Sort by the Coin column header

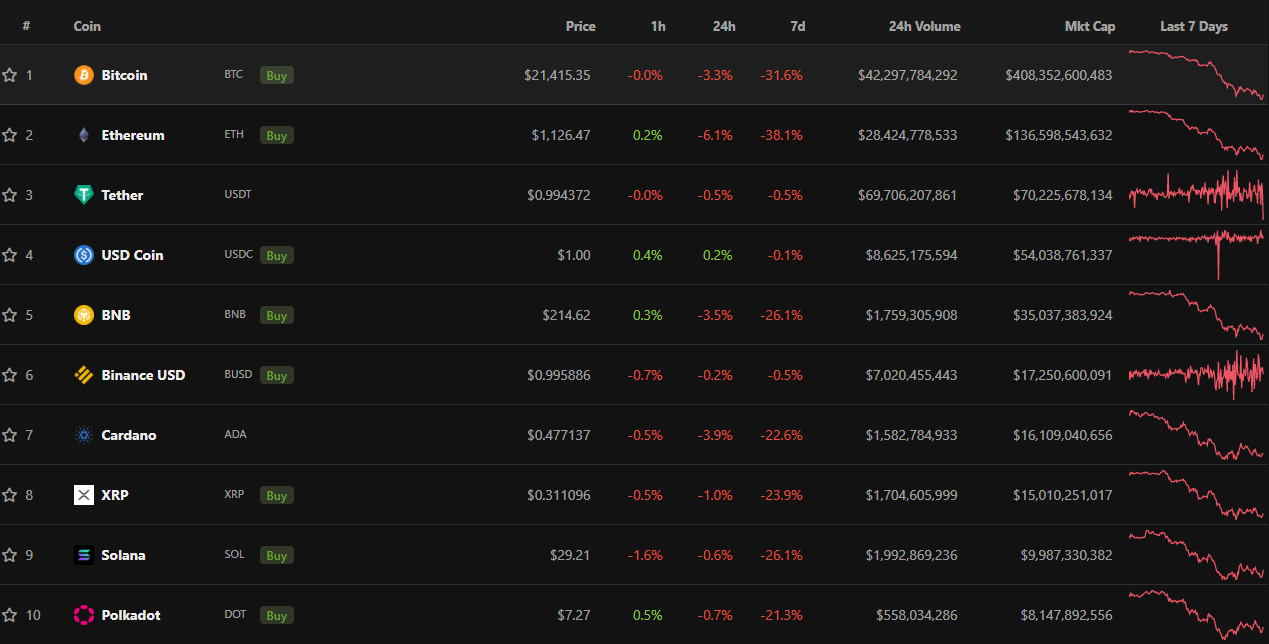[87, 26]
